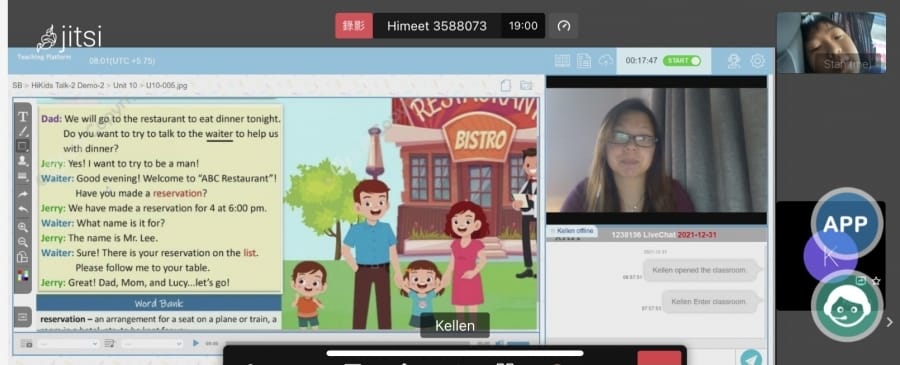This screenshot has height=365, width=900.
Task: Click the Kellen name label overlay
Action: coord(455,325)
